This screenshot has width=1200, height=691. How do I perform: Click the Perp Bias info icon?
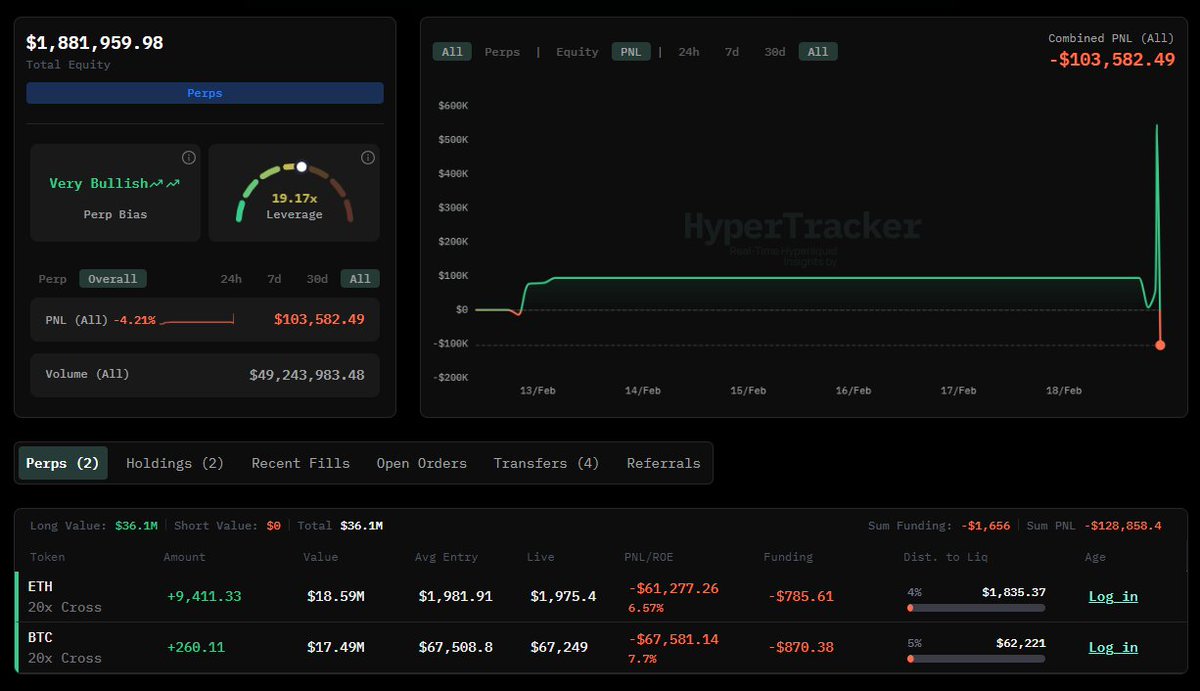click(x=189, y=158)
